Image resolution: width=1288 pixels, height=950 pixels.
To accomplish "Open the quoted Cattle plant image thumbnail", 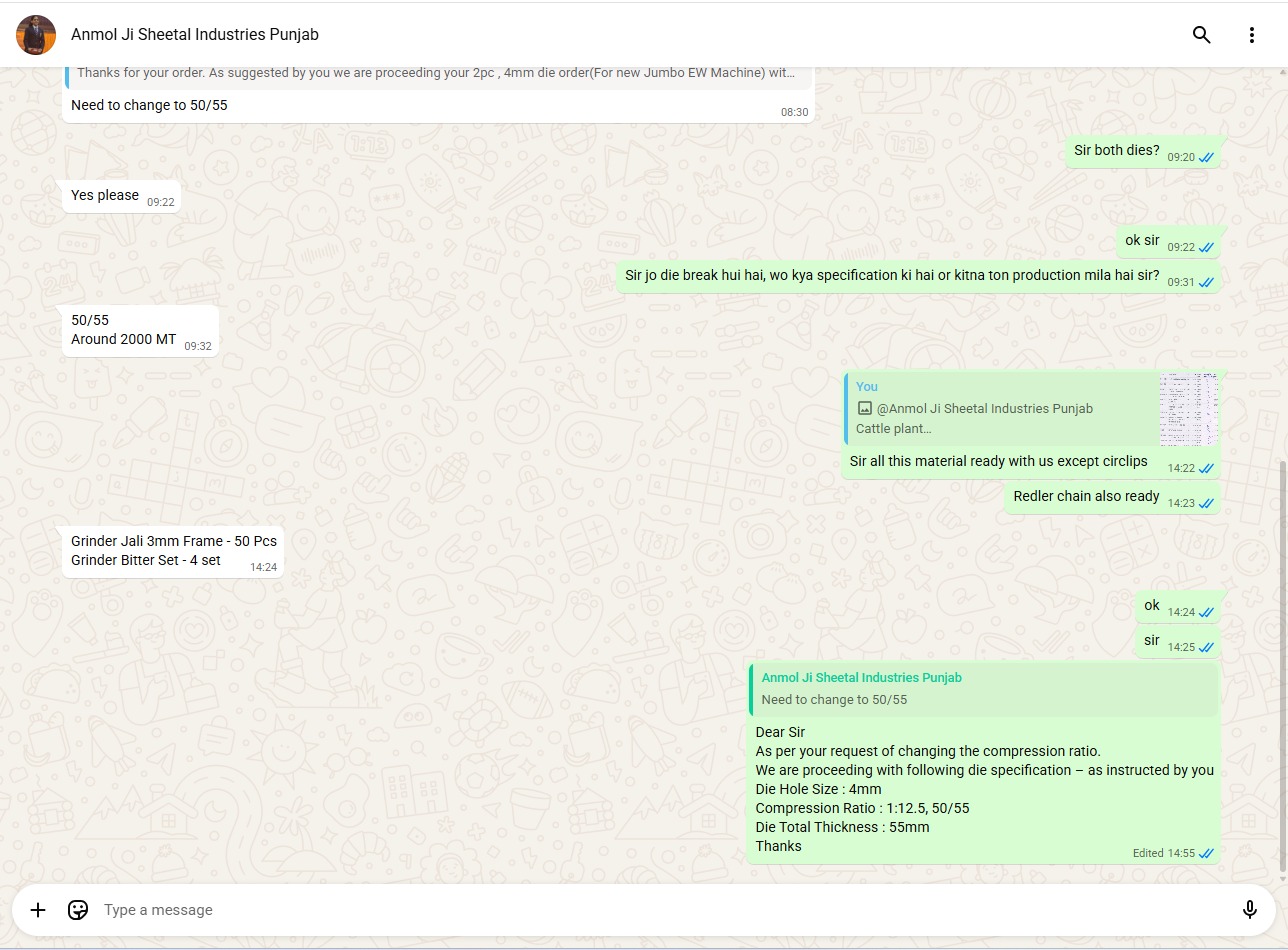I will pos(1188,409).
